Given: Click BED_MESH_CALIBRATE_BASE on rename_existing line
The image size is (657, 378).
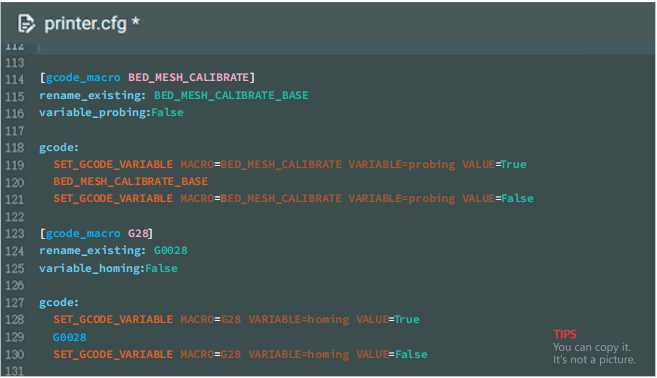Looking at the screenshot, I should point(231,96).
